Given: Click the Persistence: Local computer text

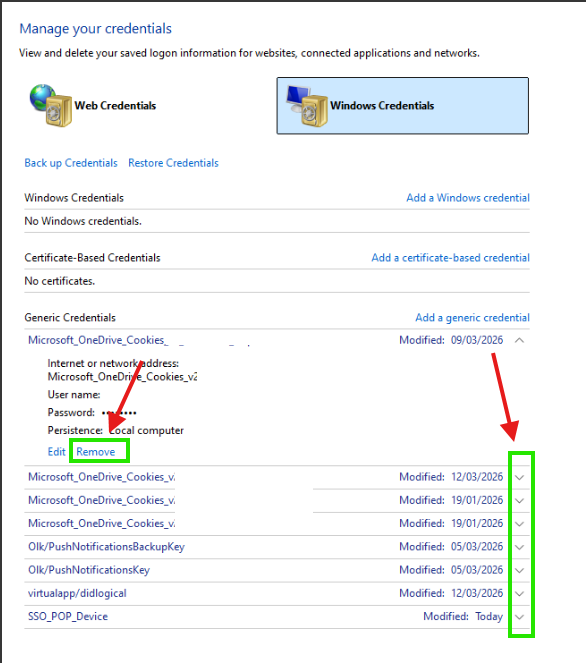Looking at the screenshot, I should (115, 430).
